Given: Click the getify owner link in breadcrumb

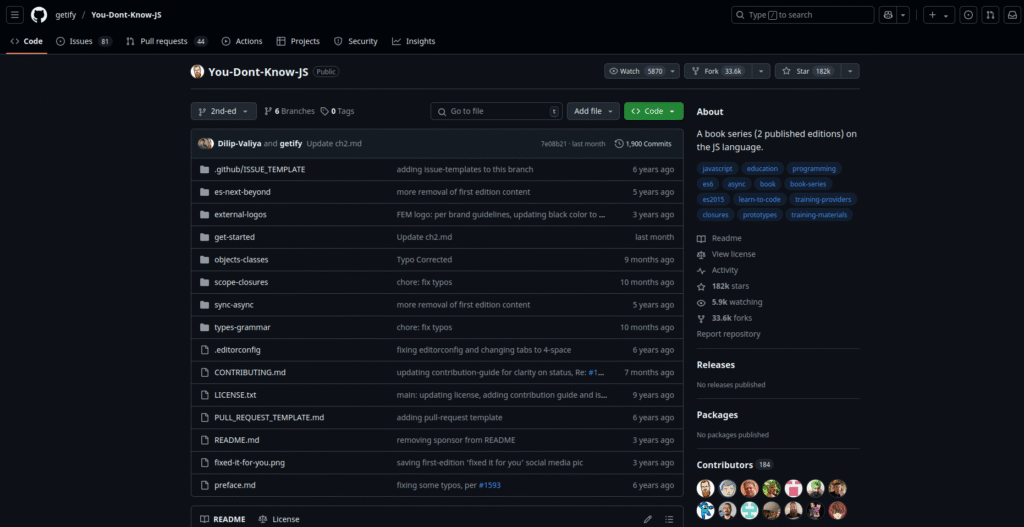Looking at the screenshot, I should click(65, 14).
